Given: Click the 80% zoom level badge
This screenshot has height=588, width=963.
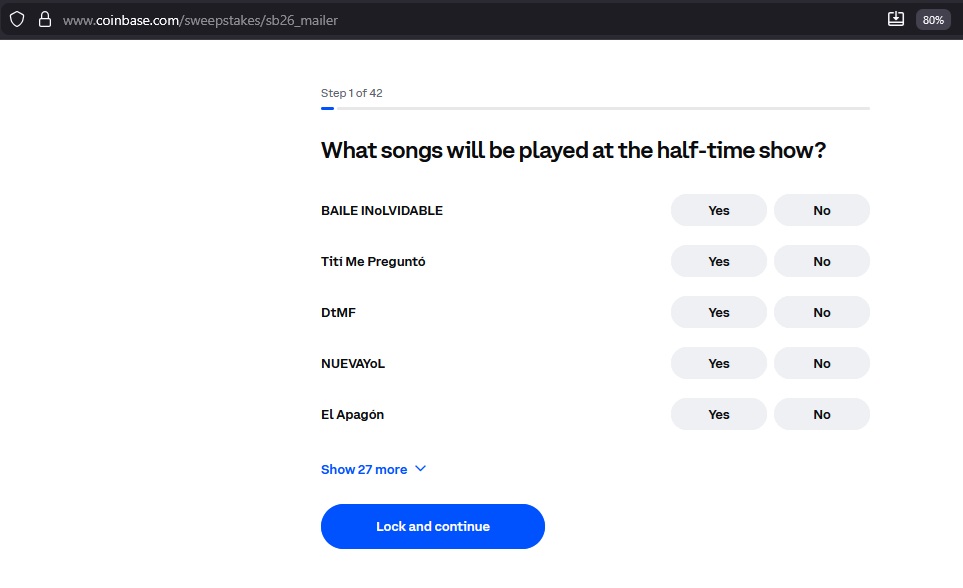Looking at the screenshot, I should [933, 20].
